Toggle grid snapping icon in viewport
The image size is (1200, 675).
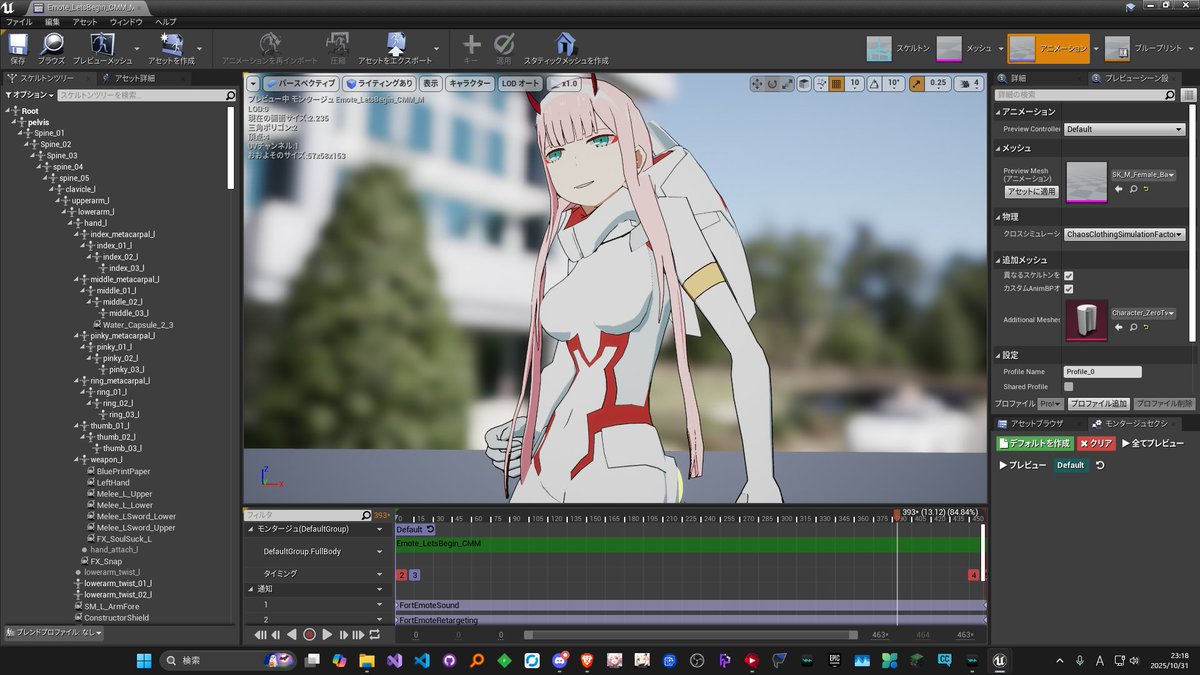point(837,84)
